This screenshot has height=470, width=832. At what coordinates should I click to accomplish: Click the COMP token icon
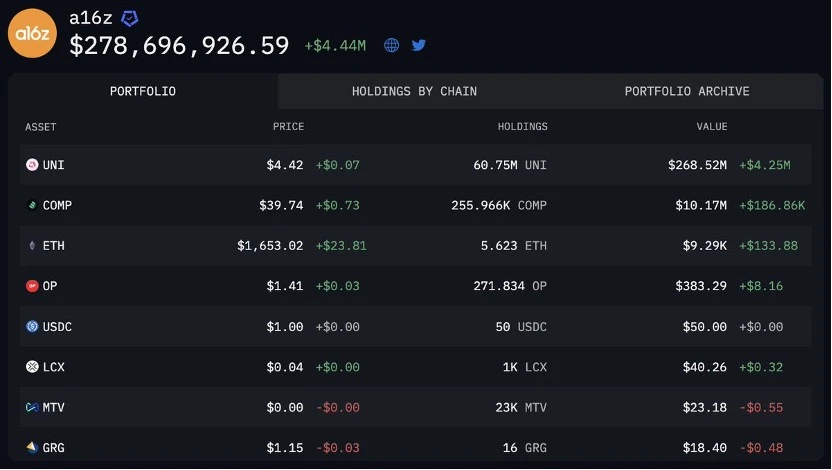point(32,205)
